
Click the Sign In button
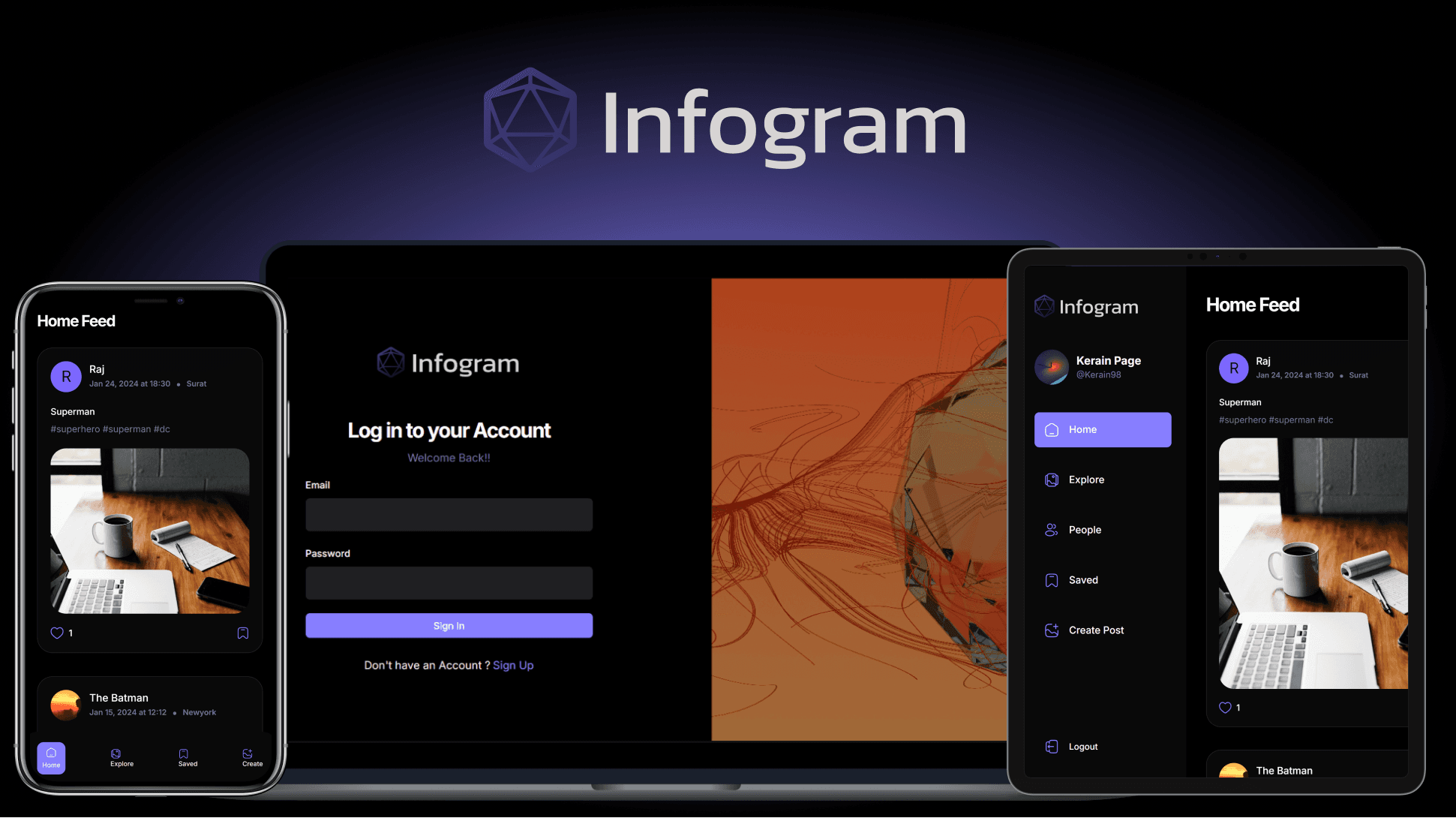449,625
